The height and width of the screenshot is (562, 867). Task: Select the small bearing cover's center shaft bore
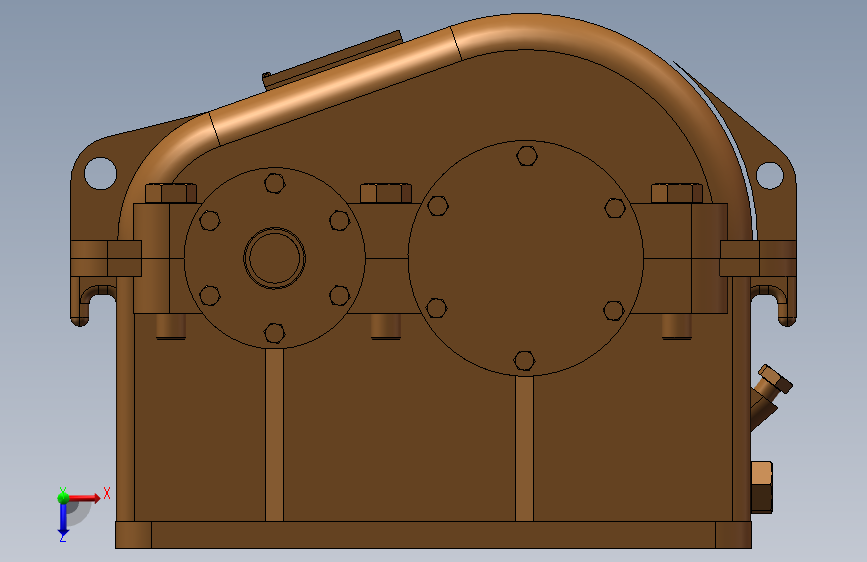[x=274, y=258]
